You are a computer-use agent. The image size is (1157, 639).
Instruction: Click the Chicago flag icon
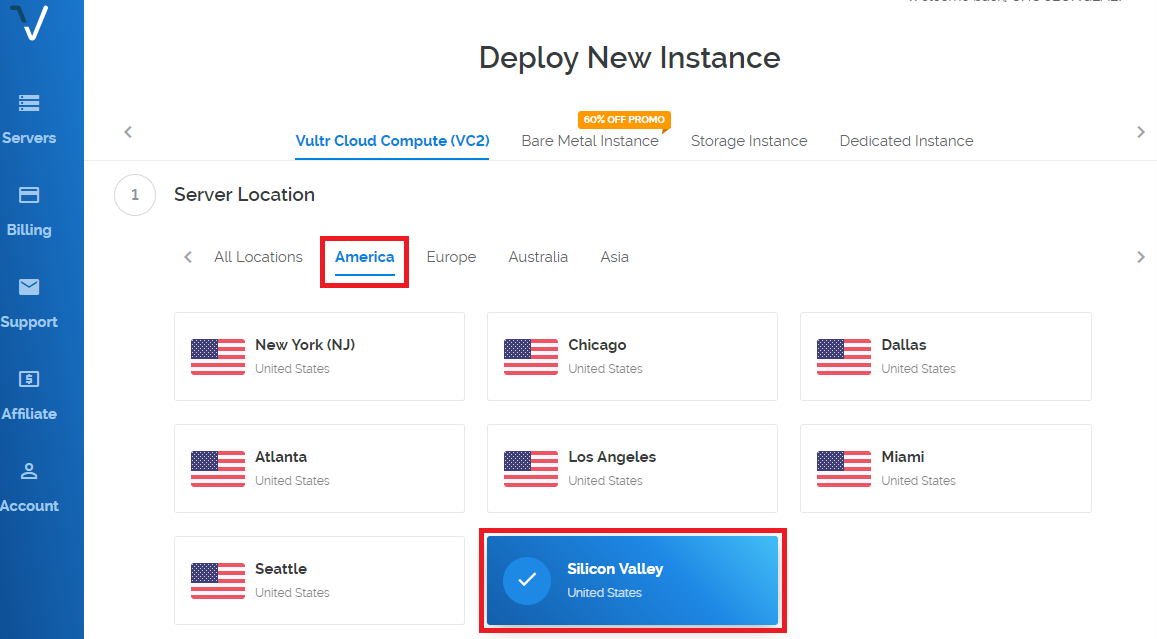point(531,357)
